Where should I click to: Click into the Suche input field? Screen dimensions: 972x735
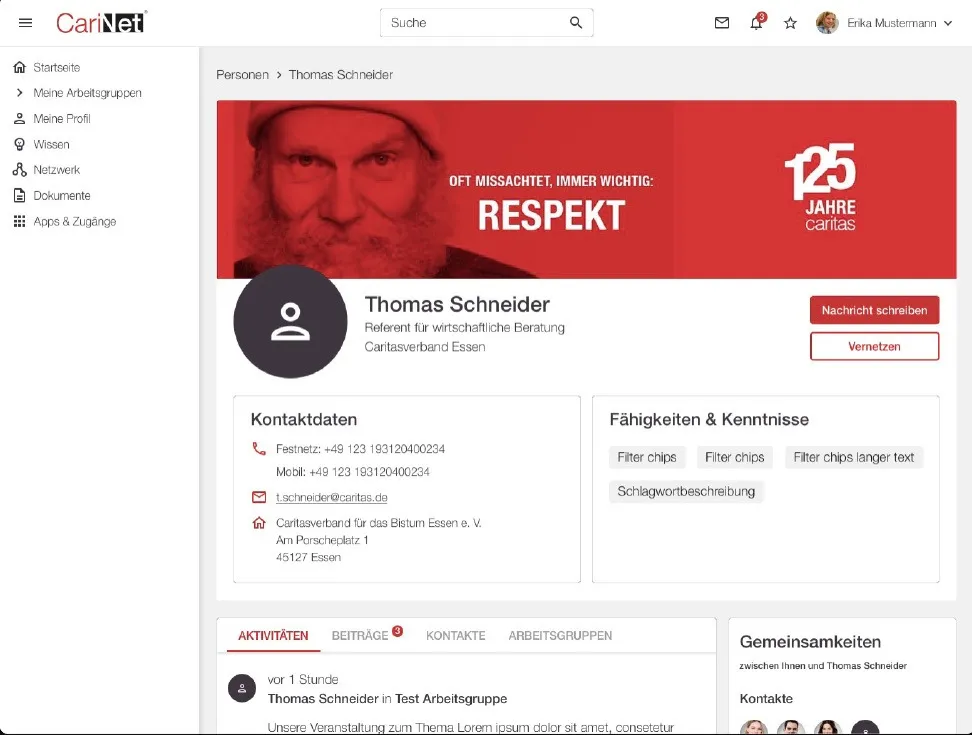tap(475, 23)
